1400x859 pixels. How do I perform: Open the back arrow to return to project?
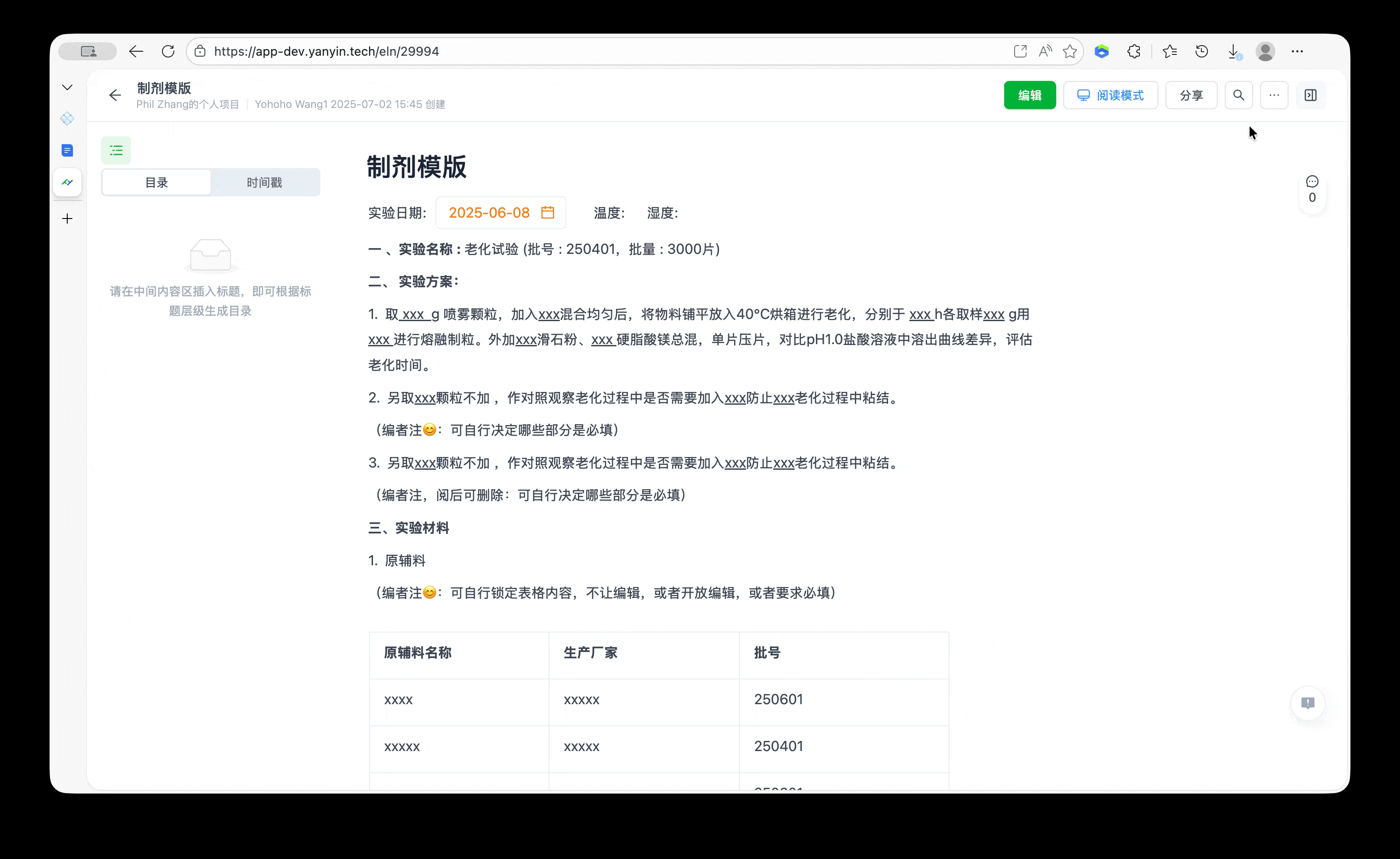point(115,95)
